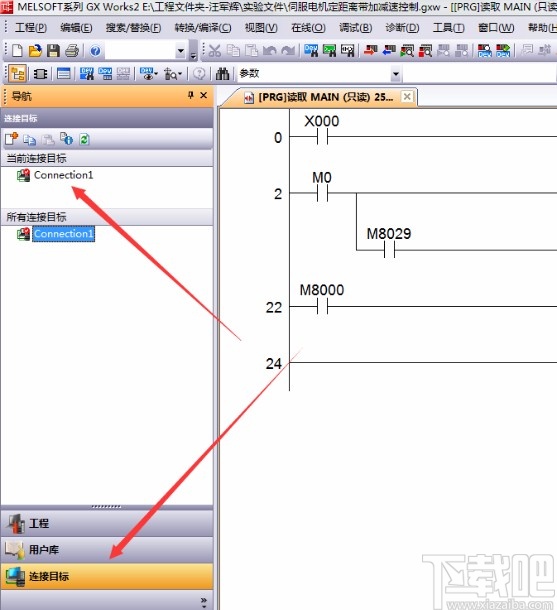Viewport: 557px width, 610px height.
Task: Pin the Navigation panel with pushpin
Action: (x=191, y=95)
